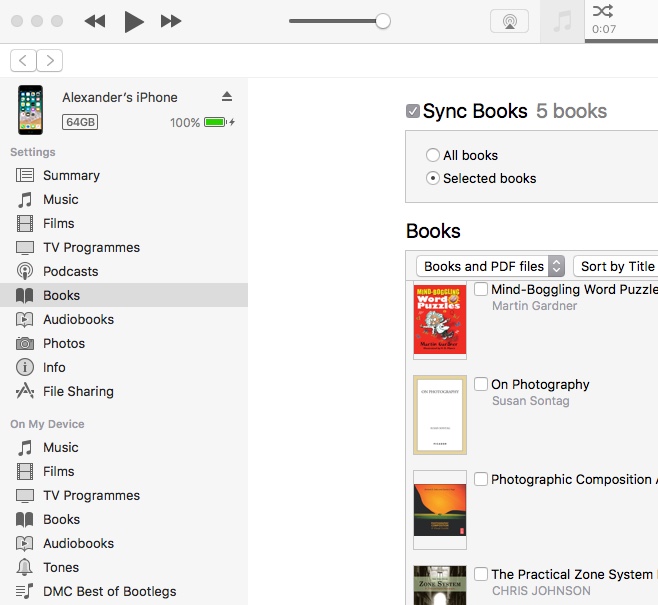658x605 pixels.
Task: Eject Alexander's iPhone
Action: coord(227,97)
